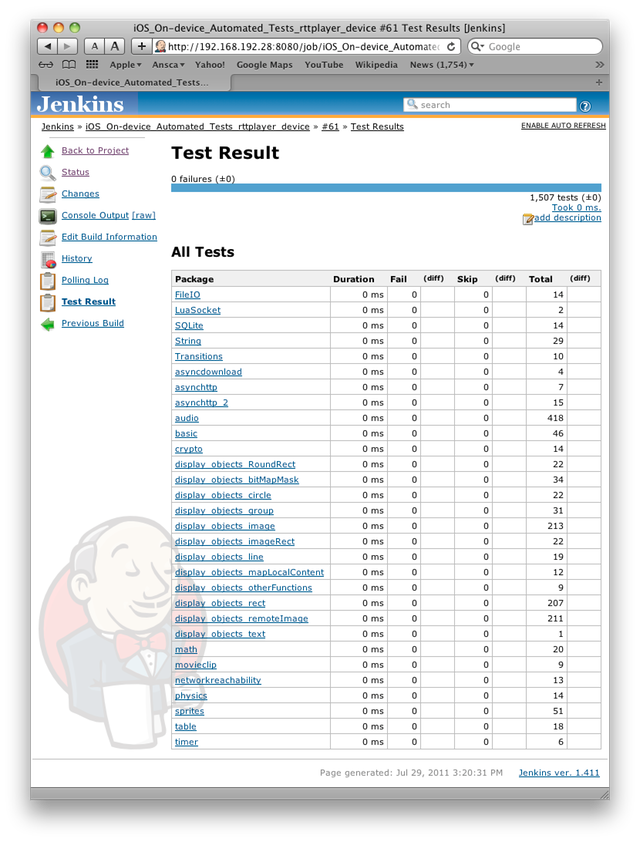
Task: Click the add description edit icon
Action: (528, 219)
